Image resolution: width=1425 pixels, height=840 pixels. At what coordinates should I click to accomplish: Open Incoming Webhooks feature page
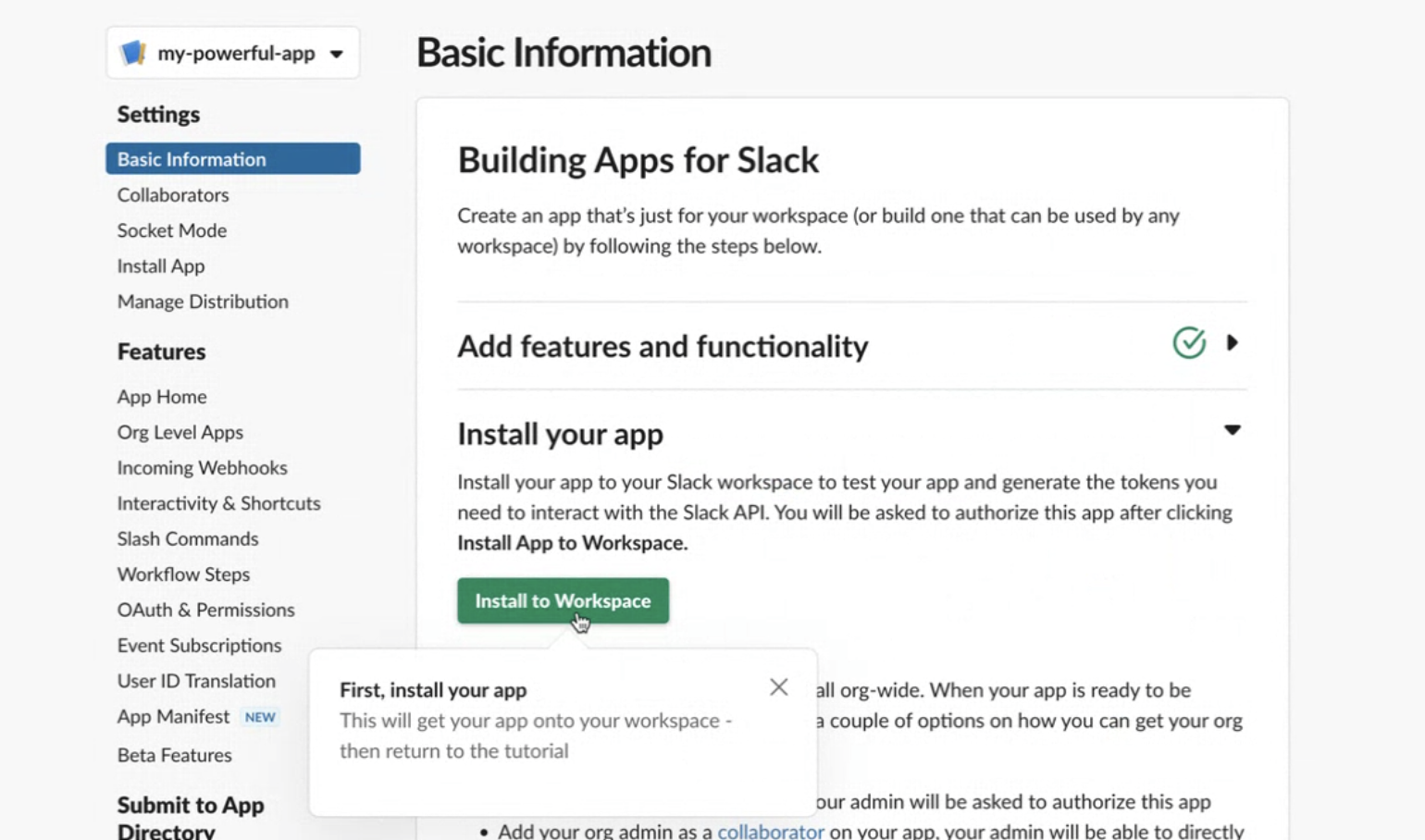[x=202, y=468]
